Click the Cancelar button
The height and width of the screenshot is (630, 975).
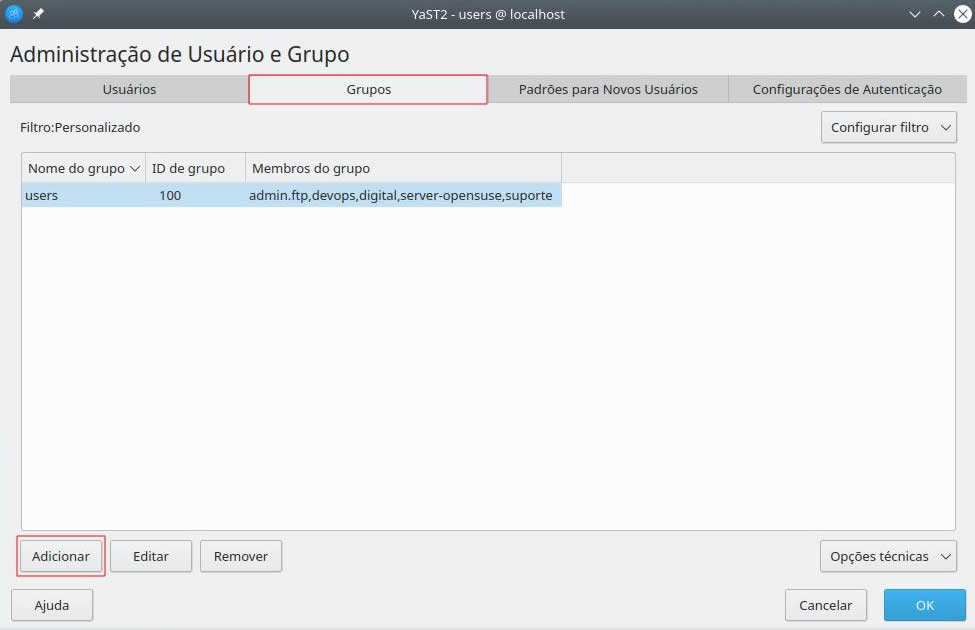click(825, 605)
